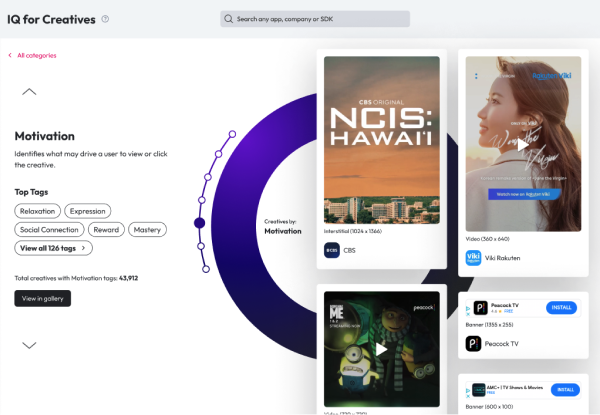
Task: Click the Video (360 x 640) label
Action: point(488,239)
